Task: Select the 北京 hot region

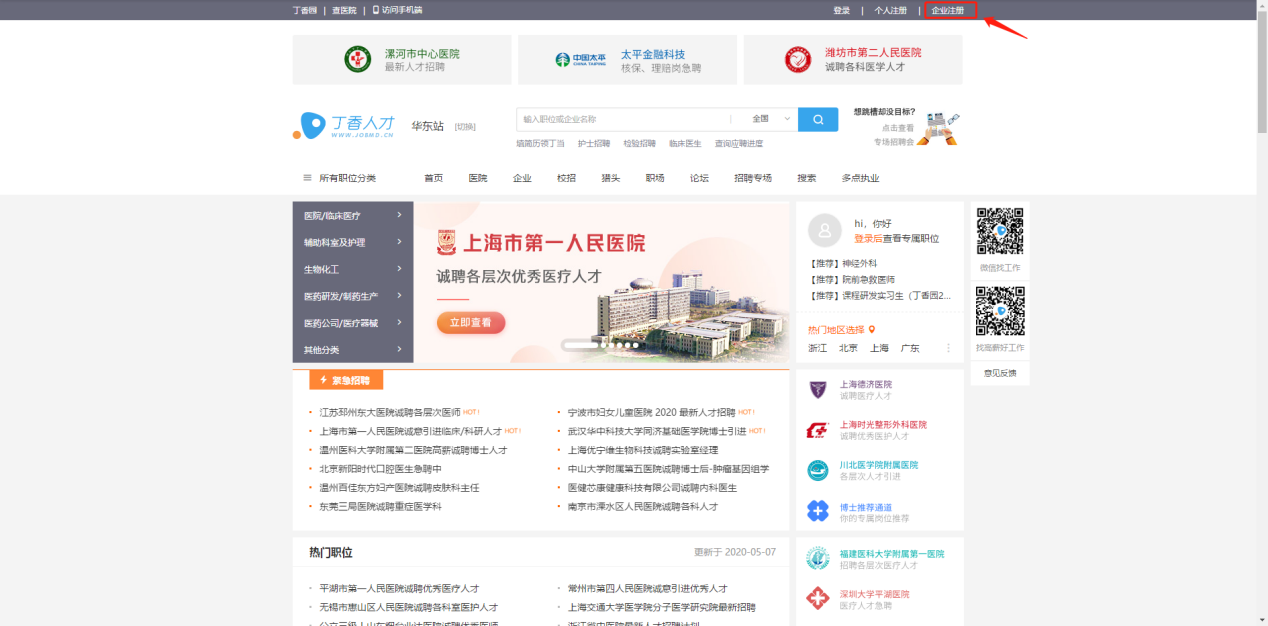Action: coord(848,348)
